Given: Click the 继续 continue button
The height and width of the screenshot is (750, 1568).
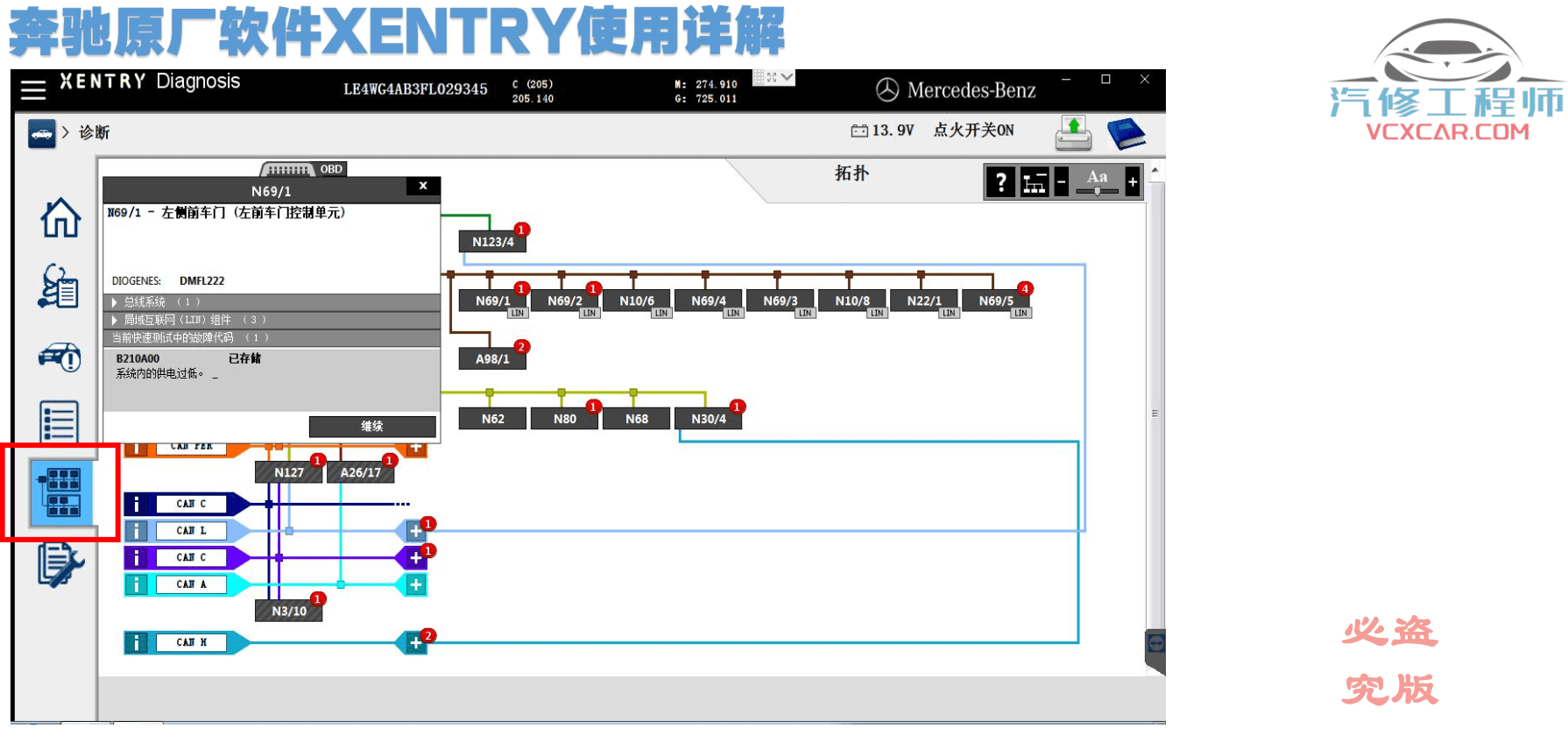Looking at the screenshot, I should click(372, 426).
